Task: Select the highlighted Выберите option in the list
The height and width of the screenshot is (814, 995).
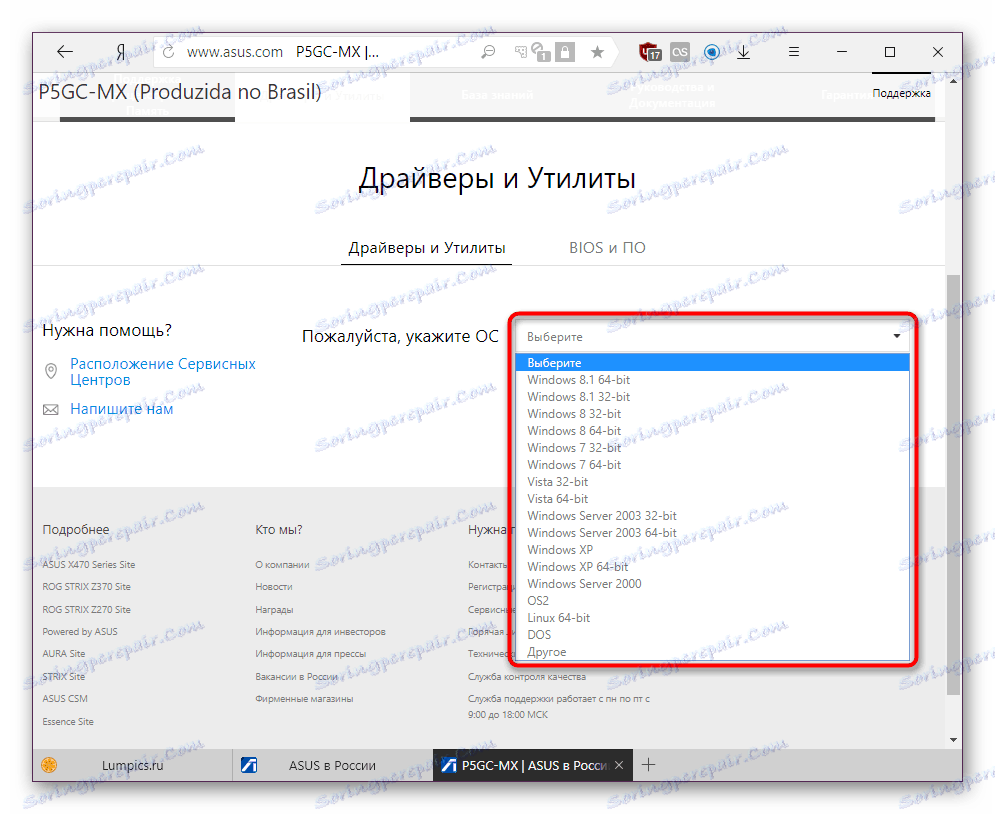Action: click(x=713, y=363)
